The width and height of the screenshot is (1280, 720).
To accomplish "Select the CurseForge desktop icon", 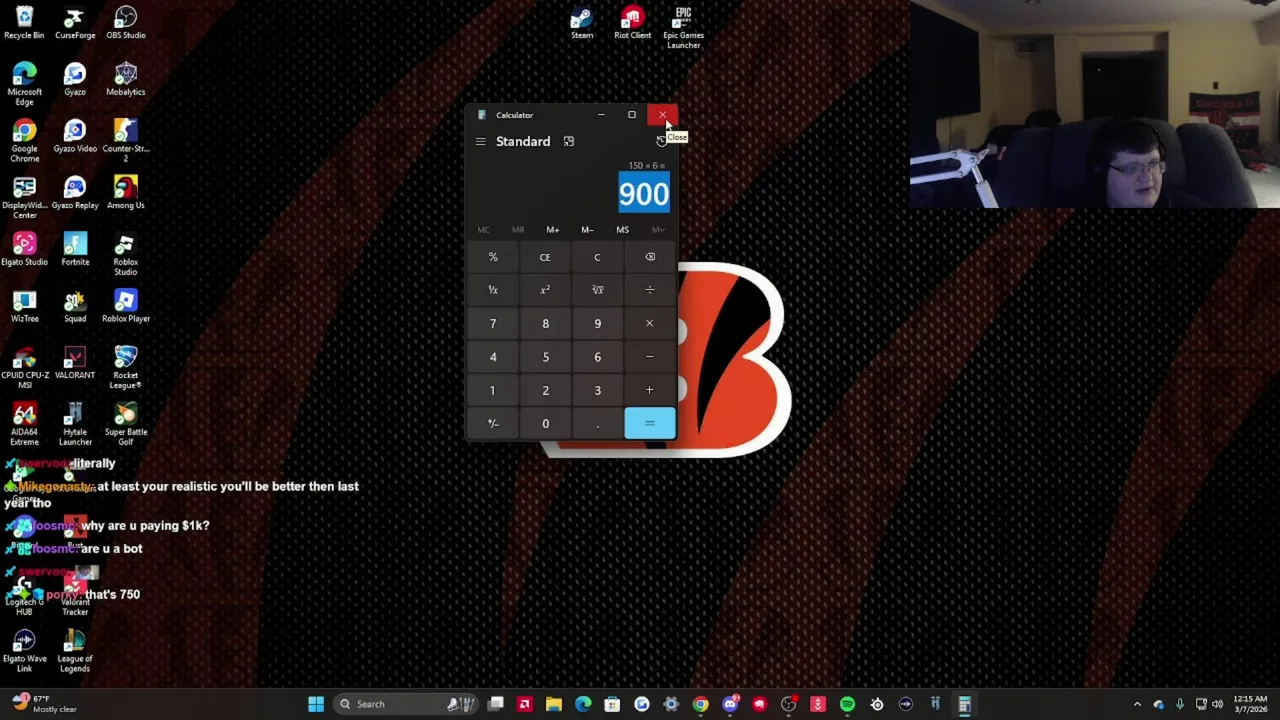I will point(75,23).
